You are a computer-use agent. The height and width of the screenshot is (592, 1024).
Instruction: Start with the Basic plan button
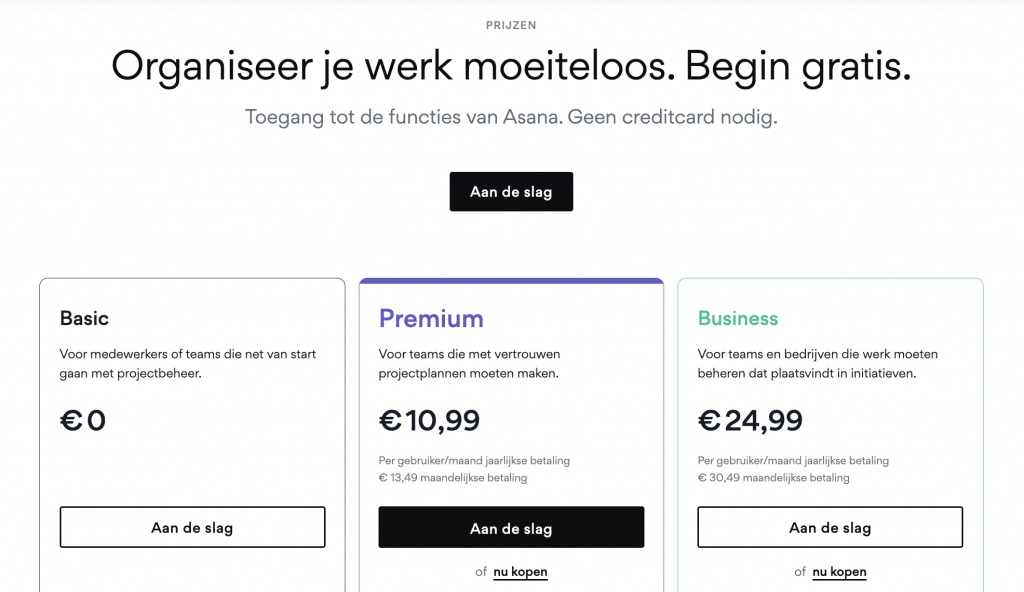(x=192, y=527)
